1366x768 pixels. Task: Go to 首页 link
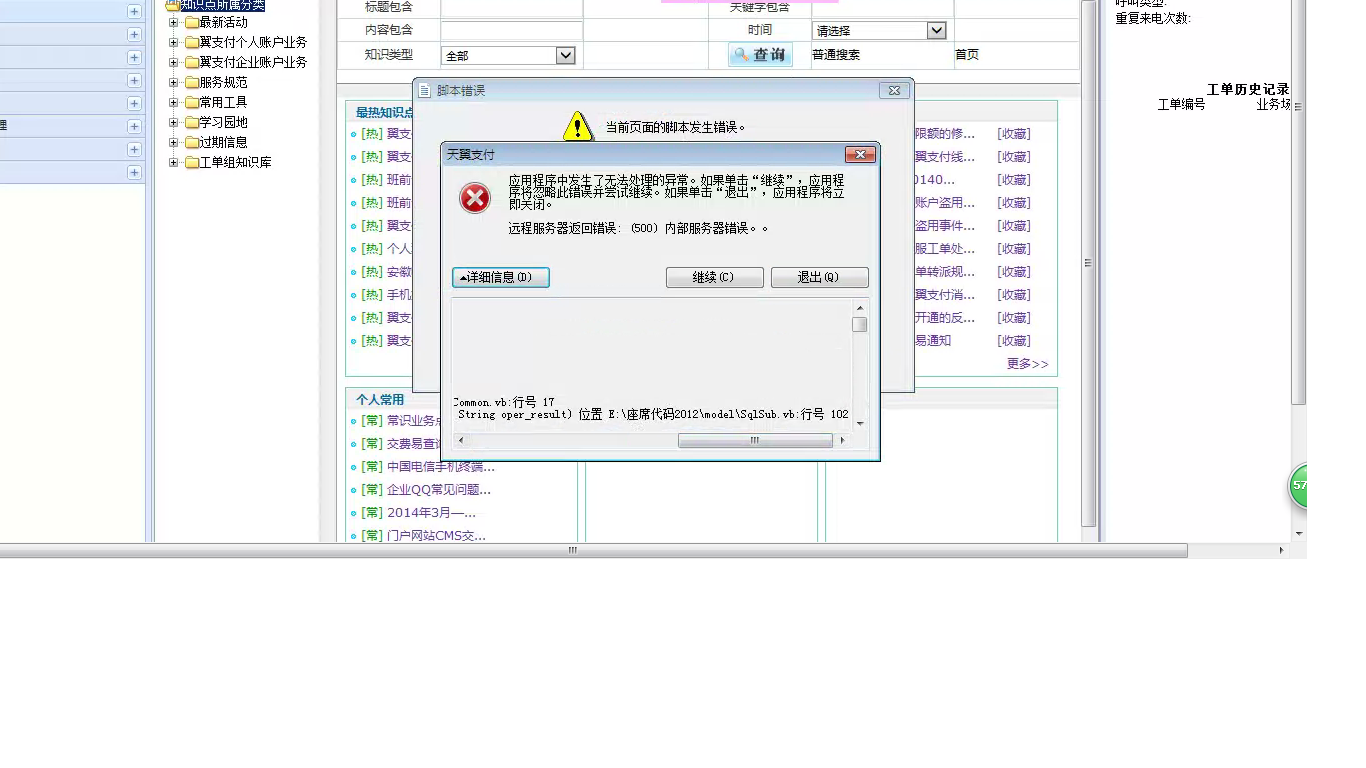coord(967,55)
